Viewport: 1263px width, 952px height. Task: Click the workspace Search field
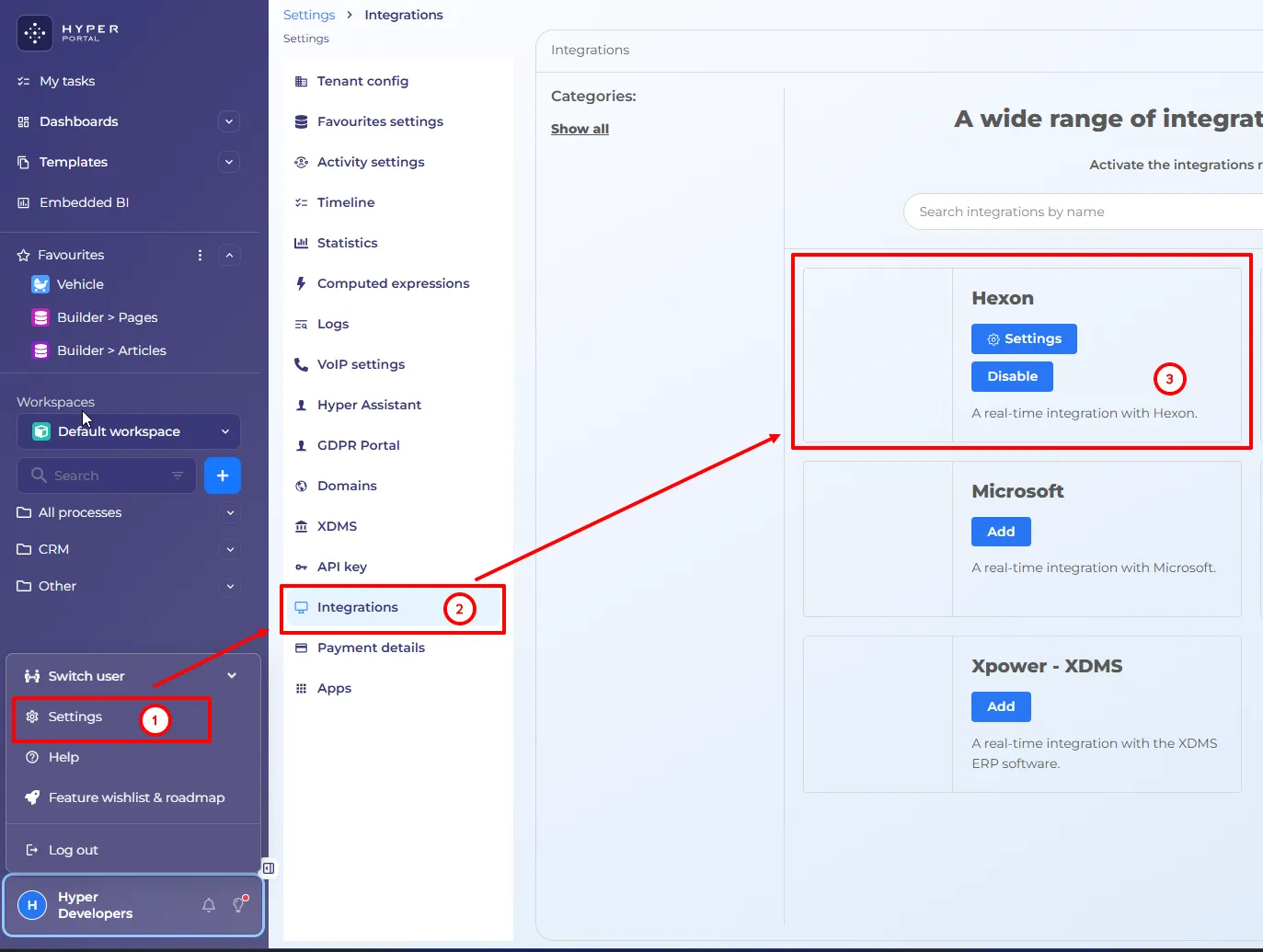(107, 476)
